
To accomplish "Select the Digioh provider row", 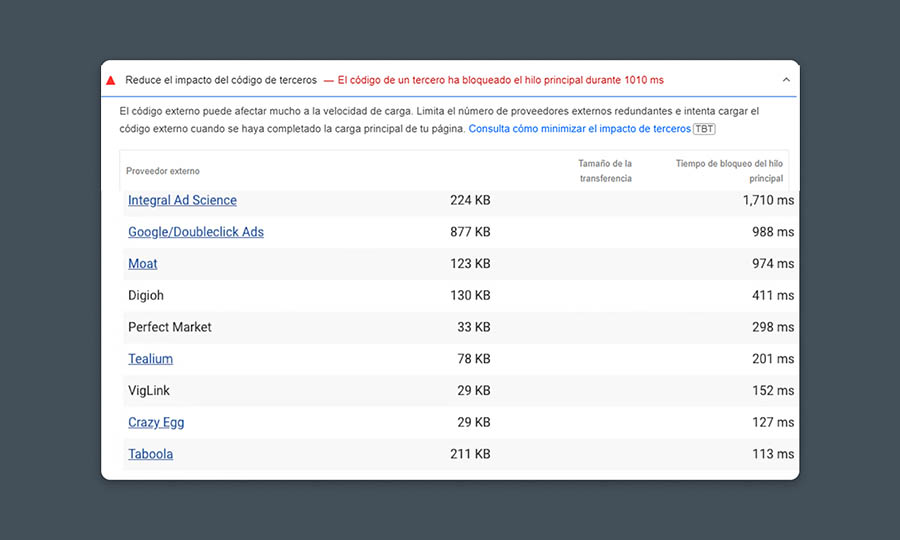I will coord(146,296).
